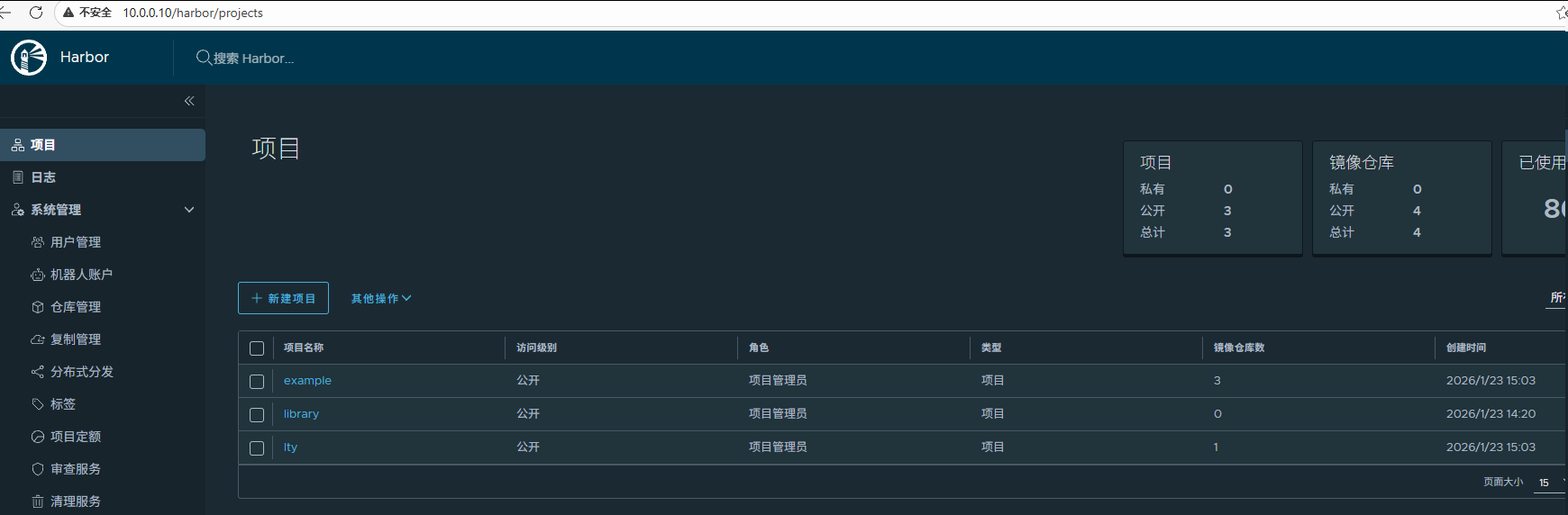Click the 复制管理 cloud icon

[x=38, y=339]
